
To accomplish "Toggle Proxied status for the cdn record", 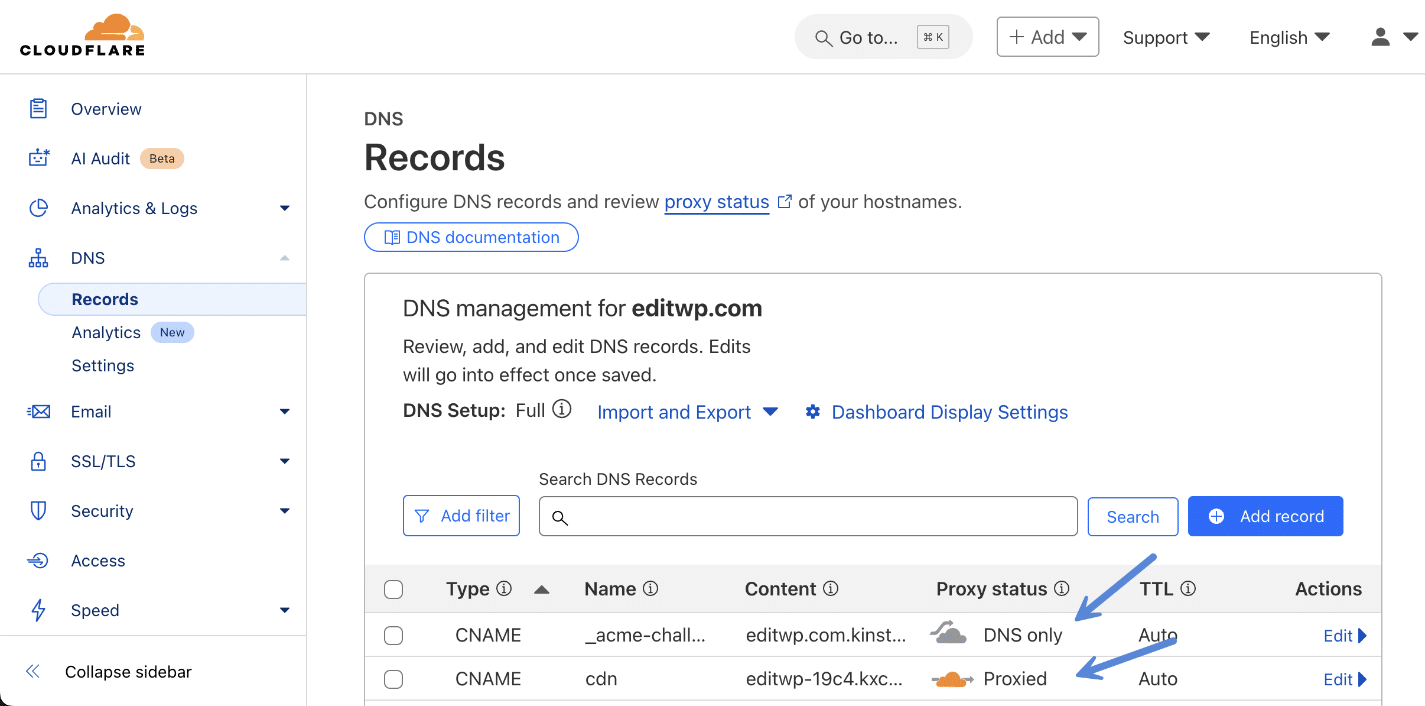I will pos(952,678).
